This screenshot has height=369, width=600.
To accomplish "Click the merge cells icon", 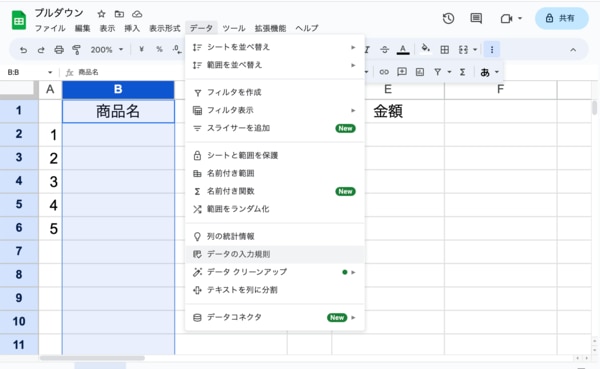I will 463,49.
